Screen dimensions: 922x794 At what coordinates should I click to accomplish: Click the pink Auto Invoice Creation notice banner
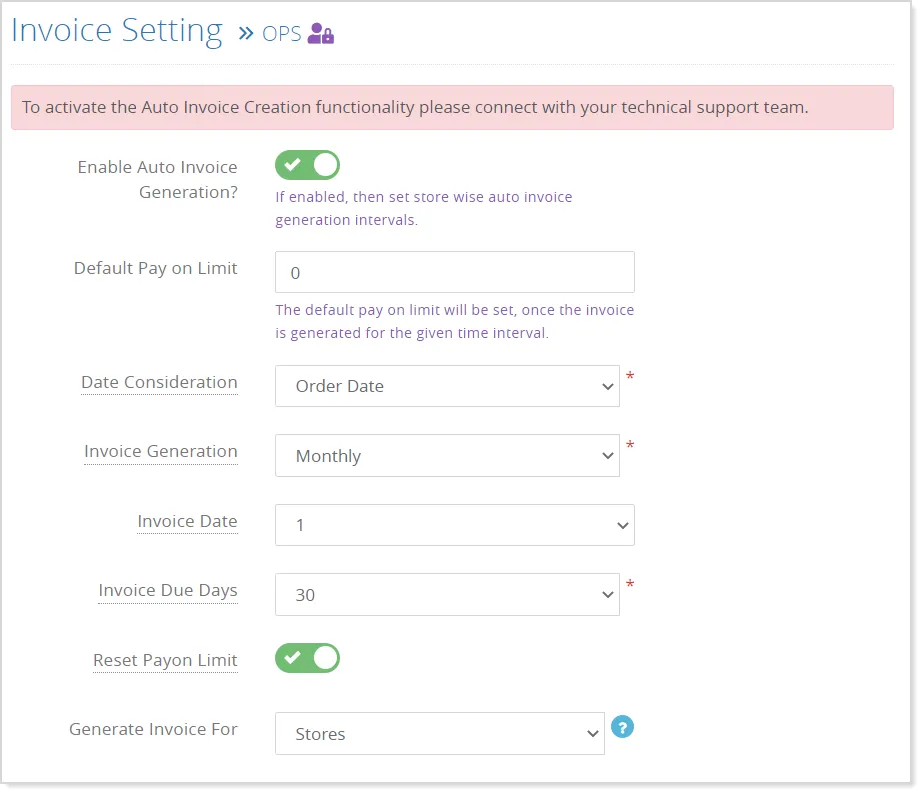[x=451, y=106]
